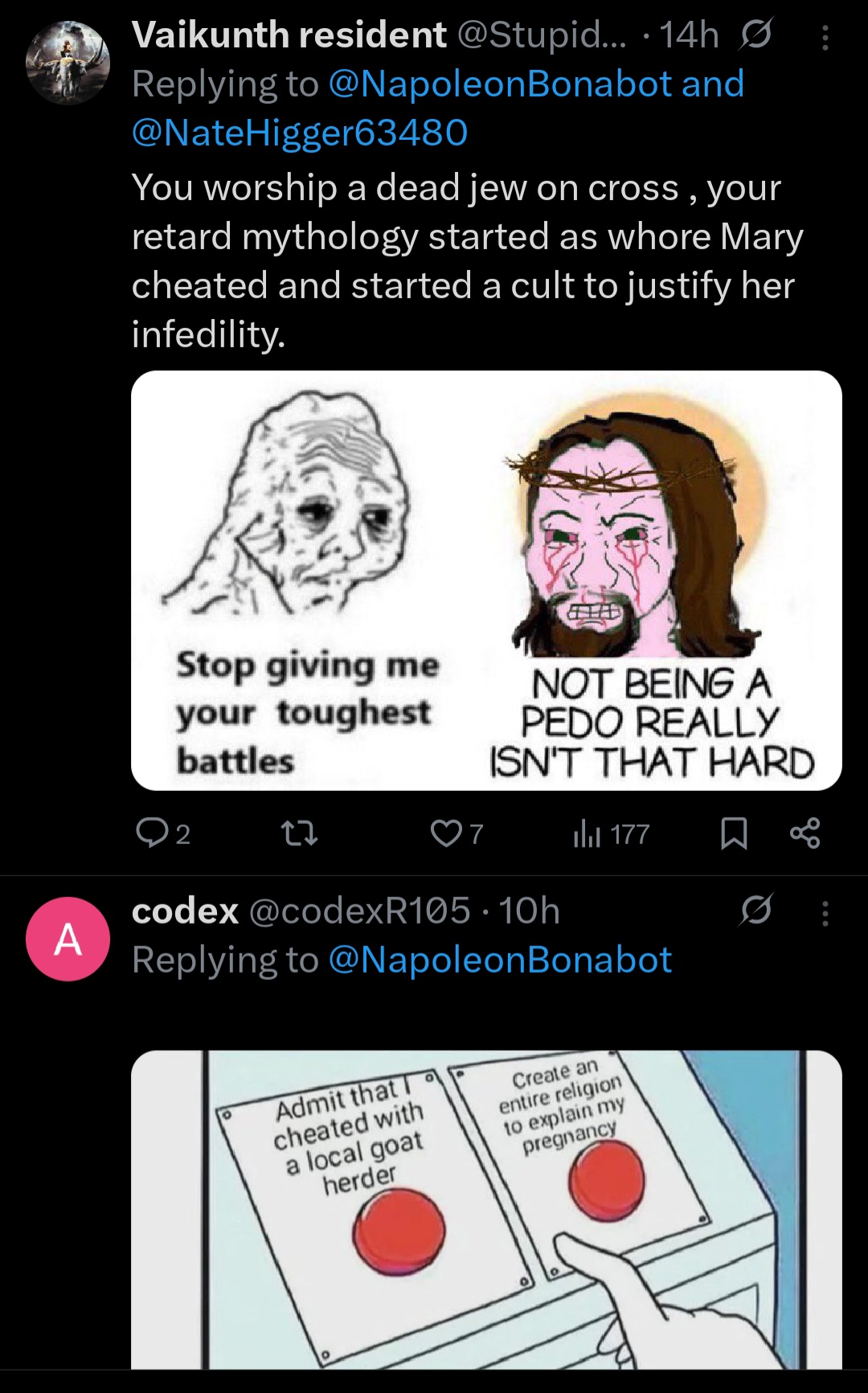The height and width of the screenshot is (1393, 868).
Task: Share the first tweet via share icon
Action: tap(805, 834)
